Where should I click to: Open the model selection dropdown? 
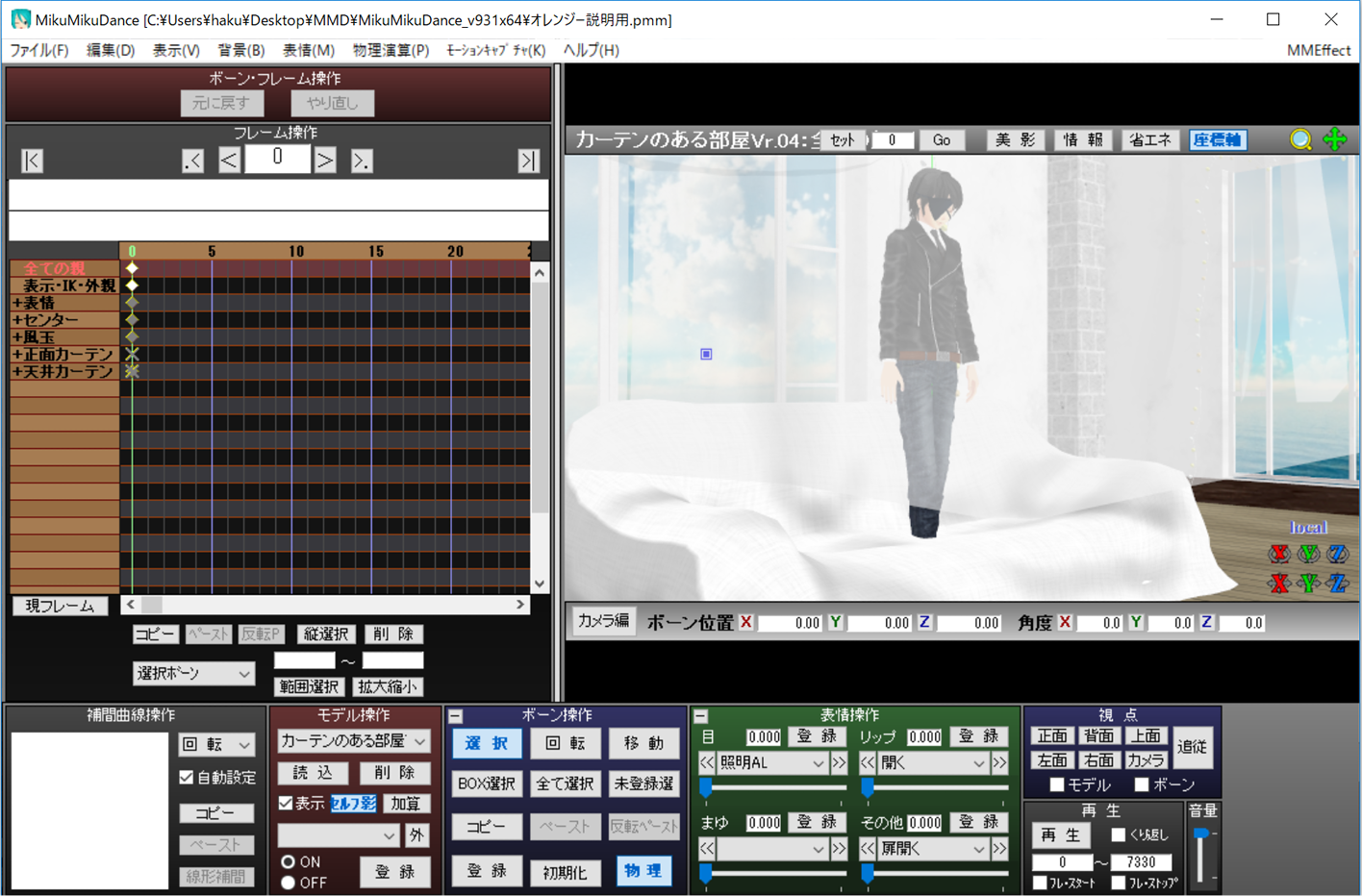(x=353, y=741)
